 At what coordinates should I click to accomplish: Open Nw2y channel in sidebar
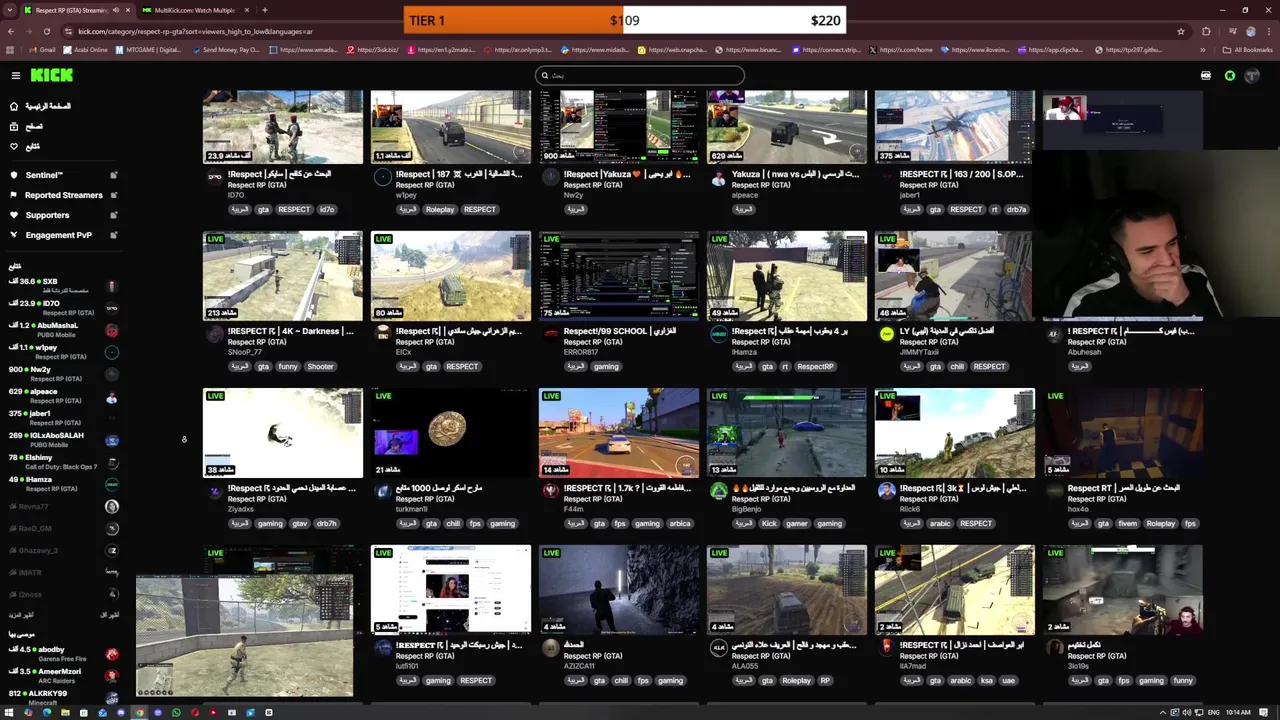tap(62, 373)
